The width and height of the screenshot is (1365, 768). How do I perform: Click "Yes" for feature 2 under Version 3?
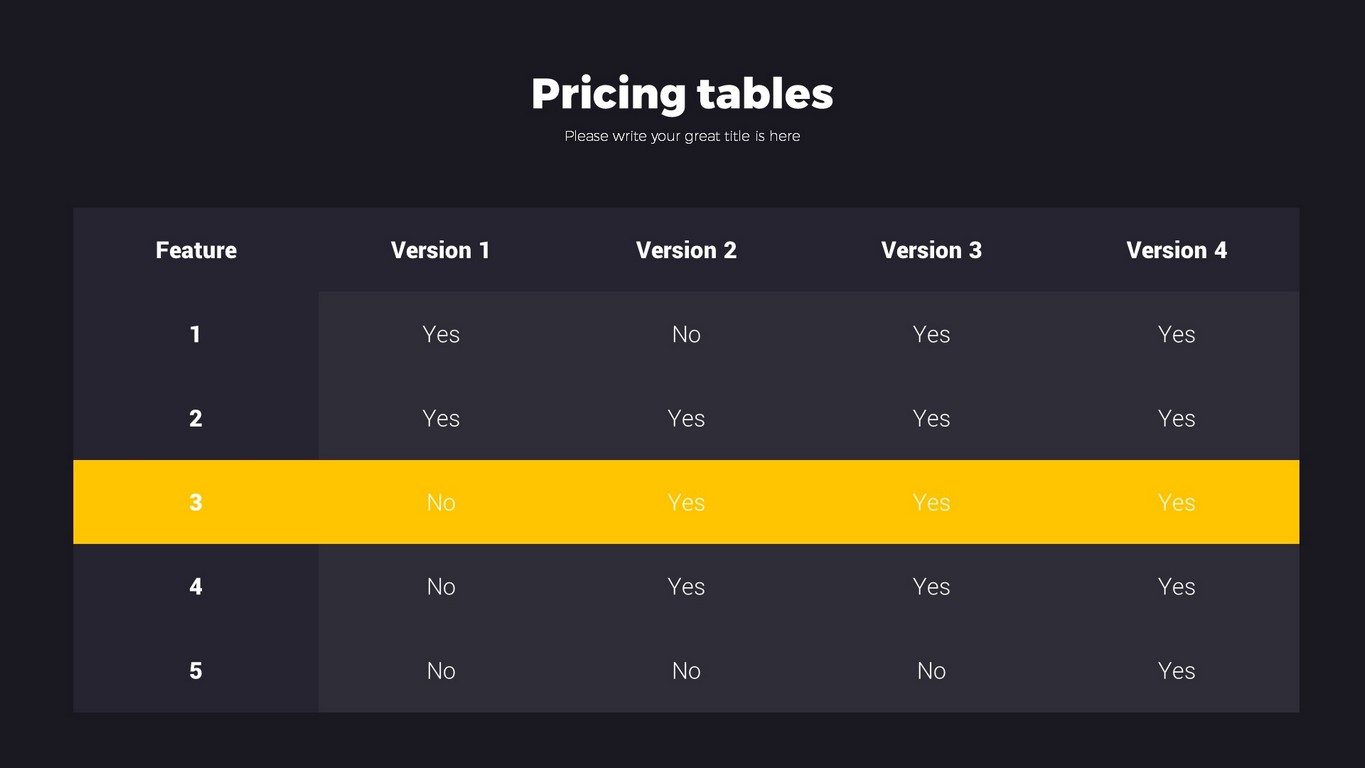click(931, 418)
